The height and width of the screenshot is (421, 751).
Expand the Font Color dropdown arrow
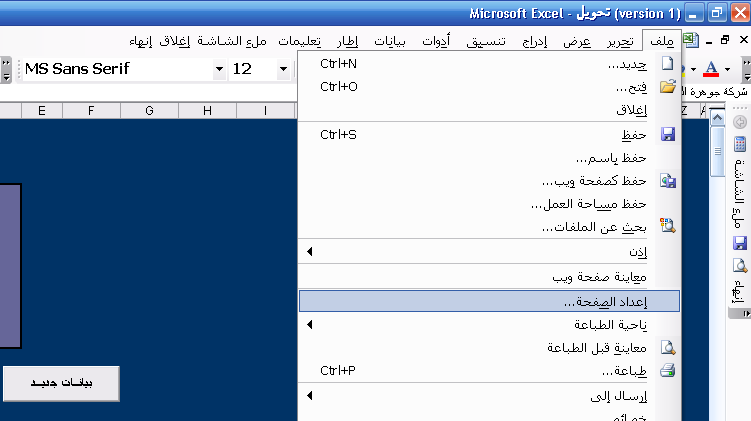(x=728, y=70)
